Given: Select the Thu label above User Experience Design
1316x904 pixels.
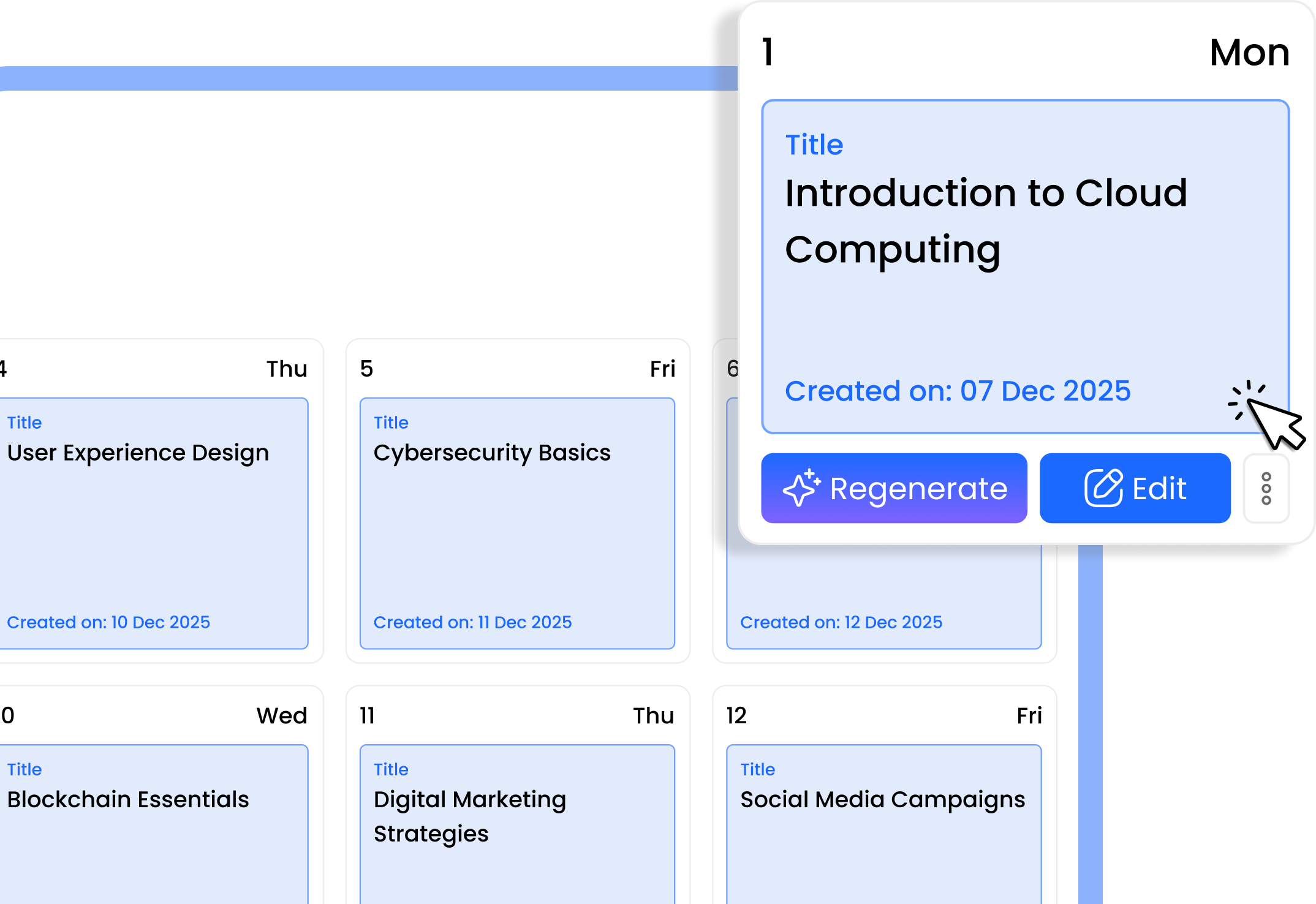Looking at the screenshot, I should [286, 369].
